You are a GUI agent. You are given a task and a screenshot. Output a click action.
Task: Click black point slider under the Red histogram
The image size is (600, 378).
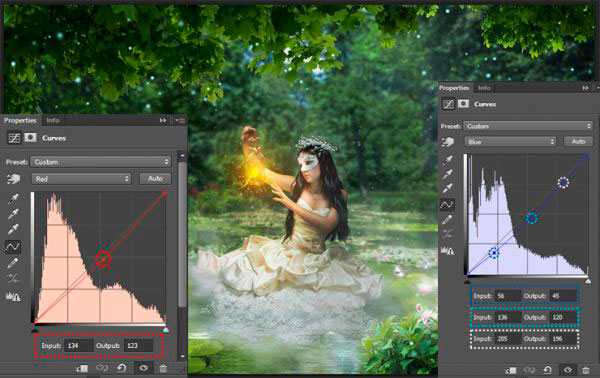35,329
